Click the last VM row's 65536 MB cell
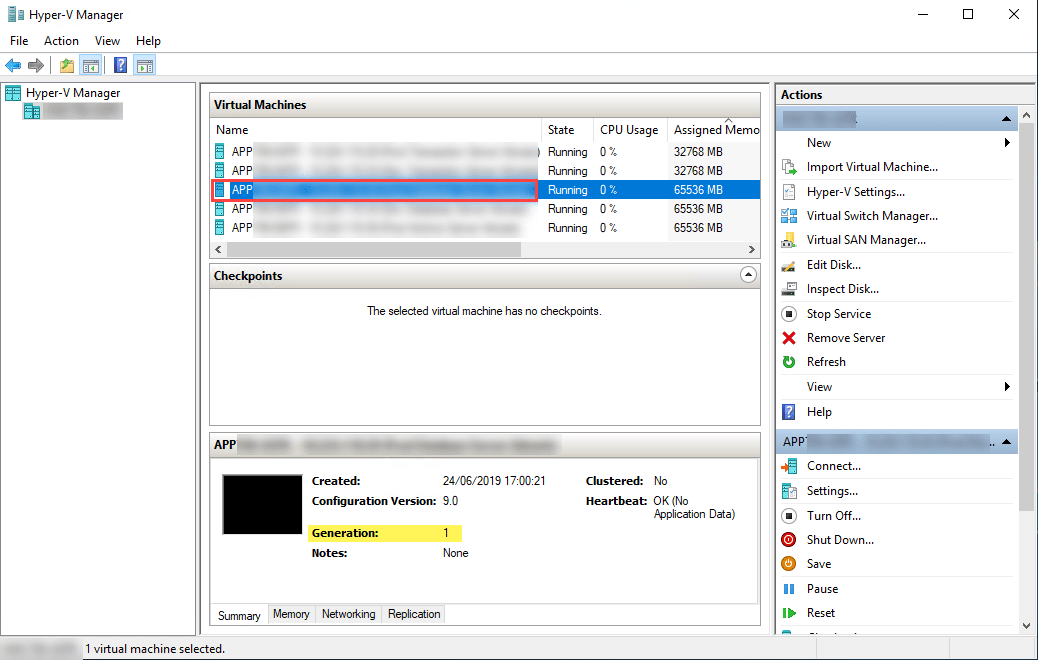1038x660 pixels. [x=698, y=228]
